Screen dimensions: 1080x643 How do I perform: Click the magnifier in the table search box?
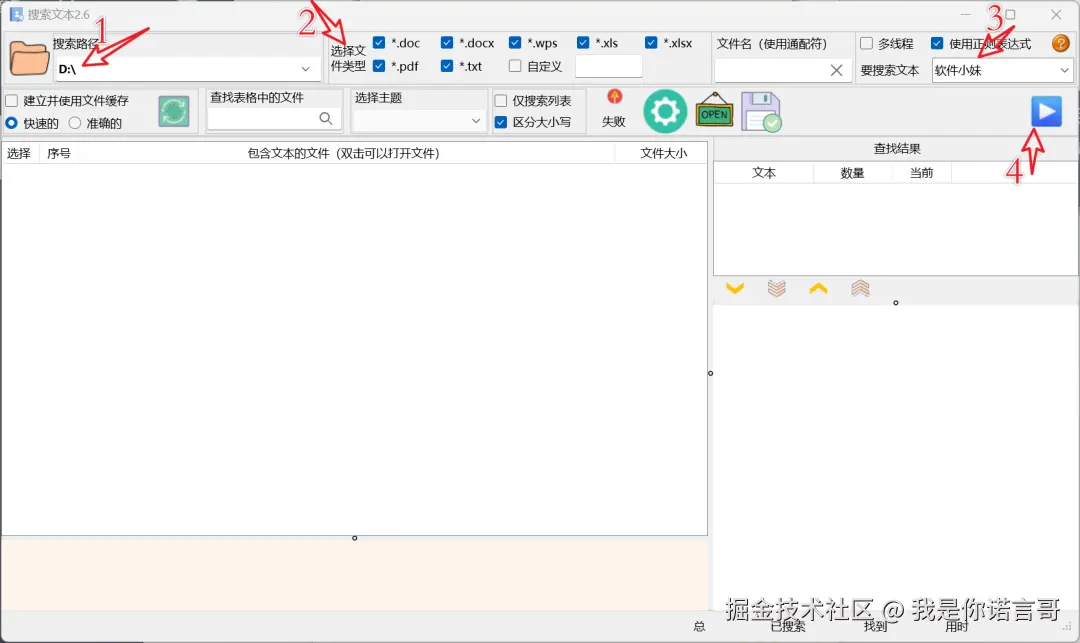[326, 118]
